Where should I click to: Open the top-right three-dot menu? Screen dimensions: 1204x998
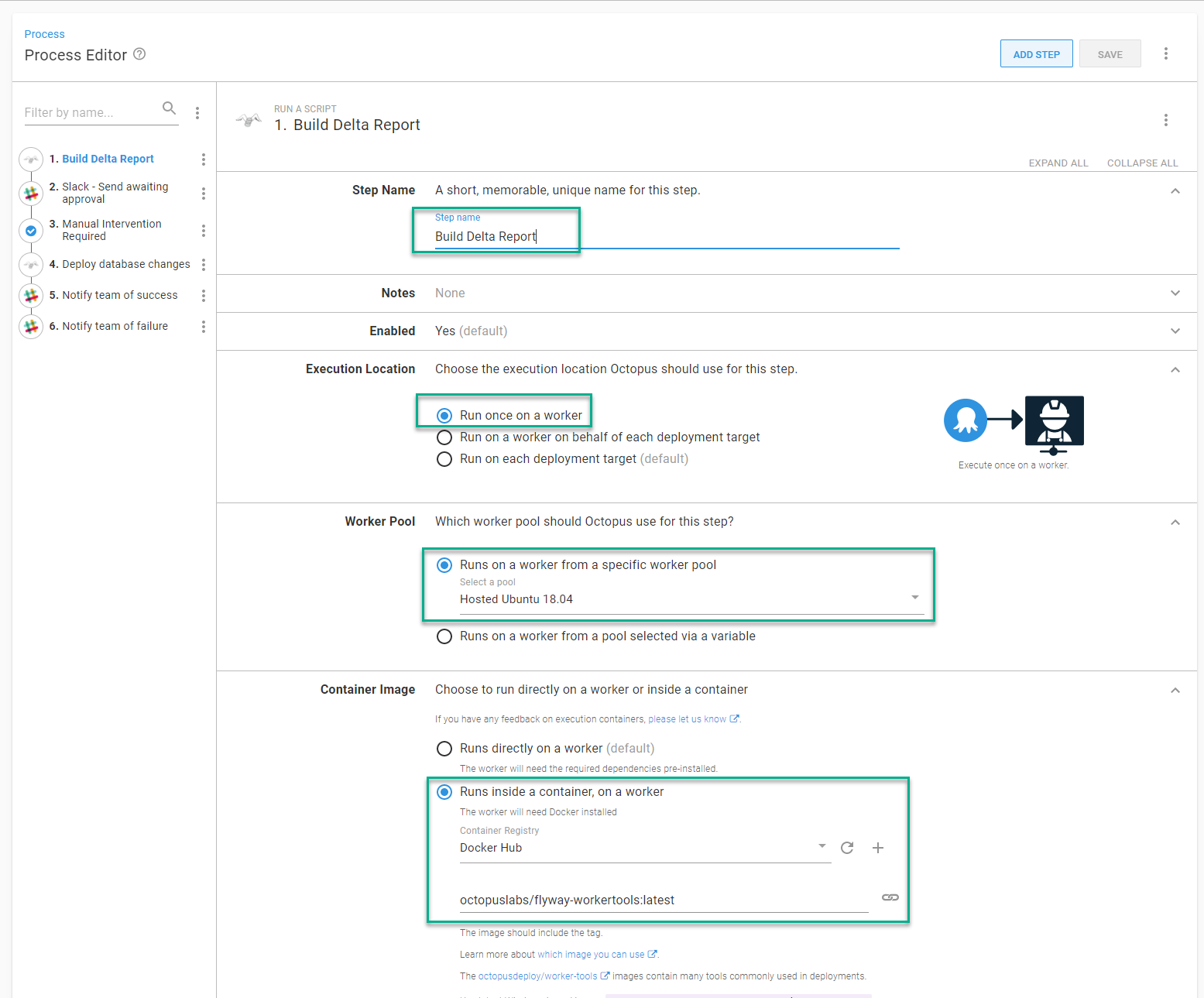click(1166, 53)
